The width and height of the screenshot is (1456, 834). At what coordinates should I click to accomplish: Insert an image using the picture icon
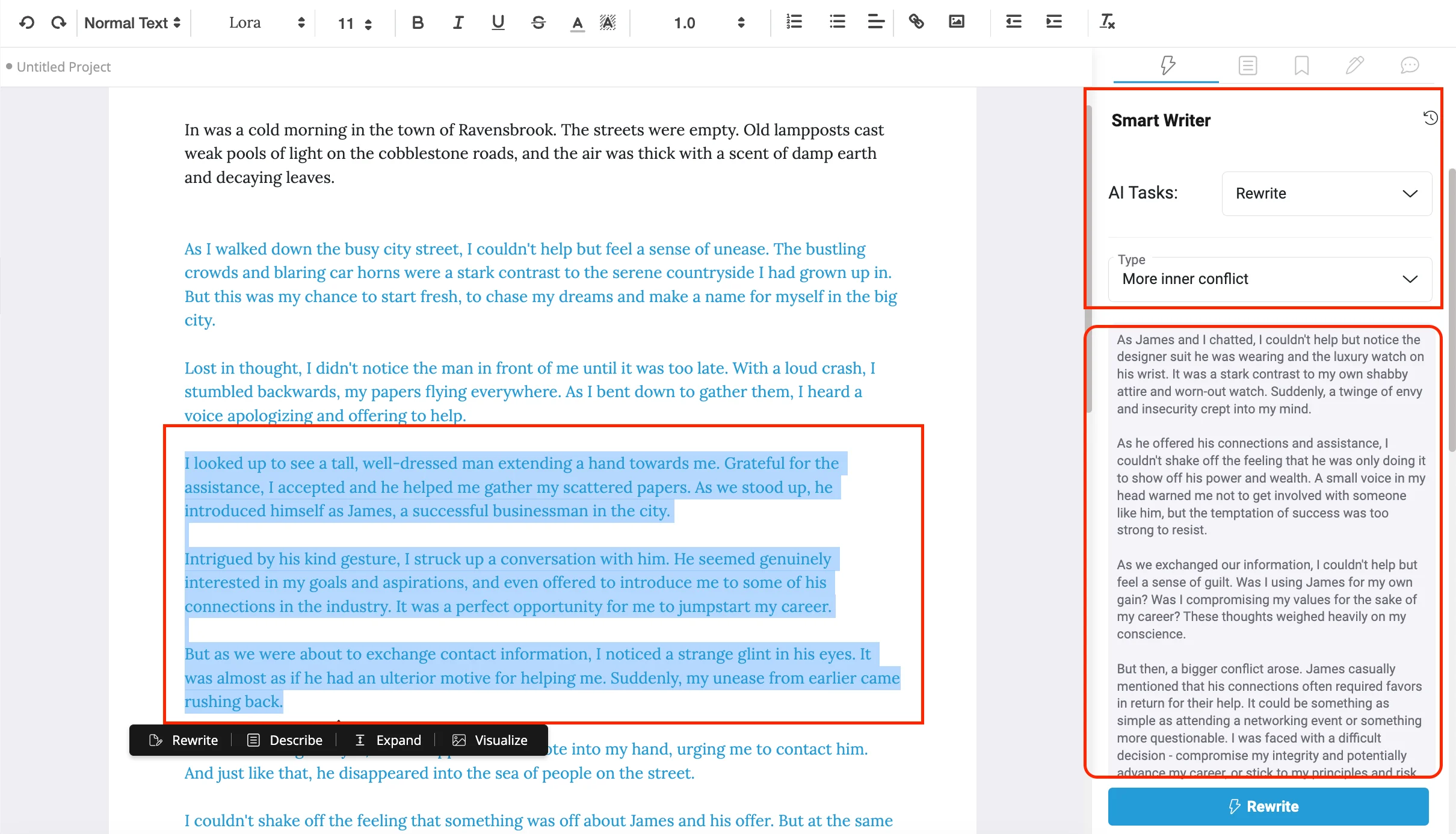point(956,22)
